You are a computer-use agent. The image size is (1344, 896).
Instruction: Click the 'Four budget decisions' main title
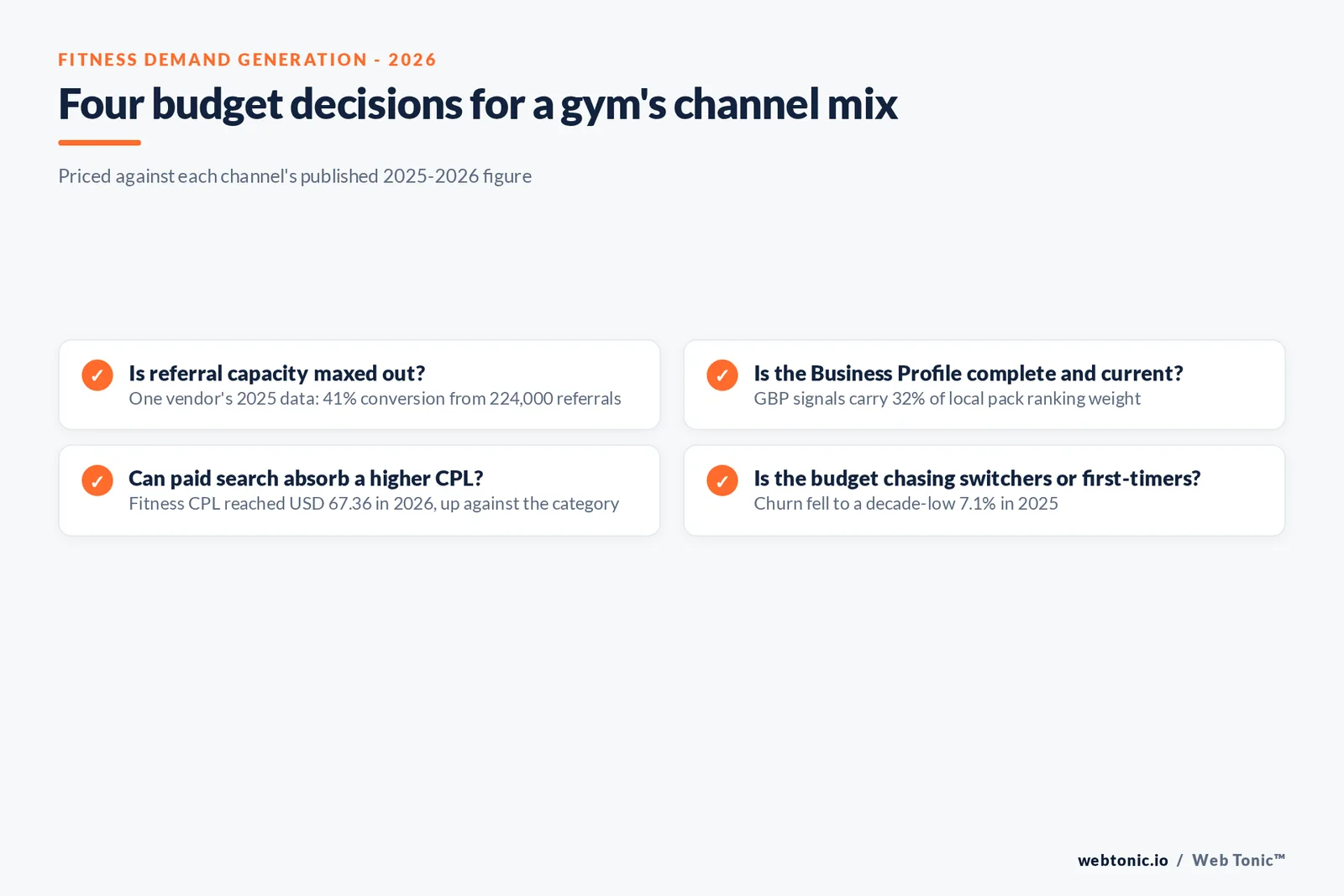pyautogui.click(x=478, y=104)
